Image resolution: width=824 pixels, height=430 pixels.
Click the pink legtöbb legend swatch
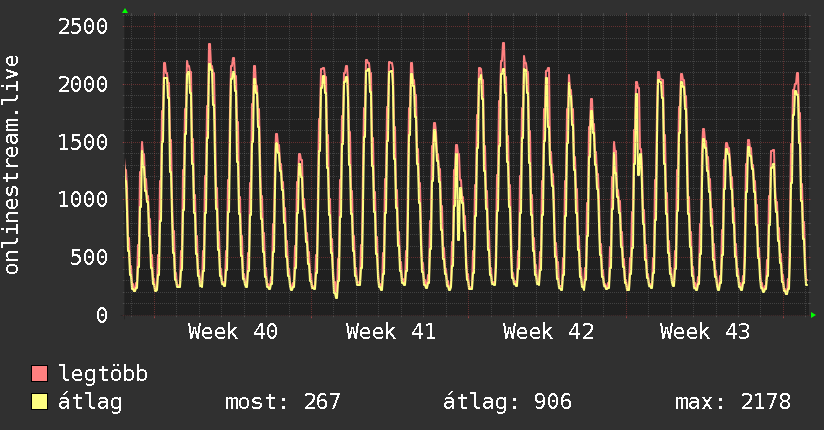39,373
